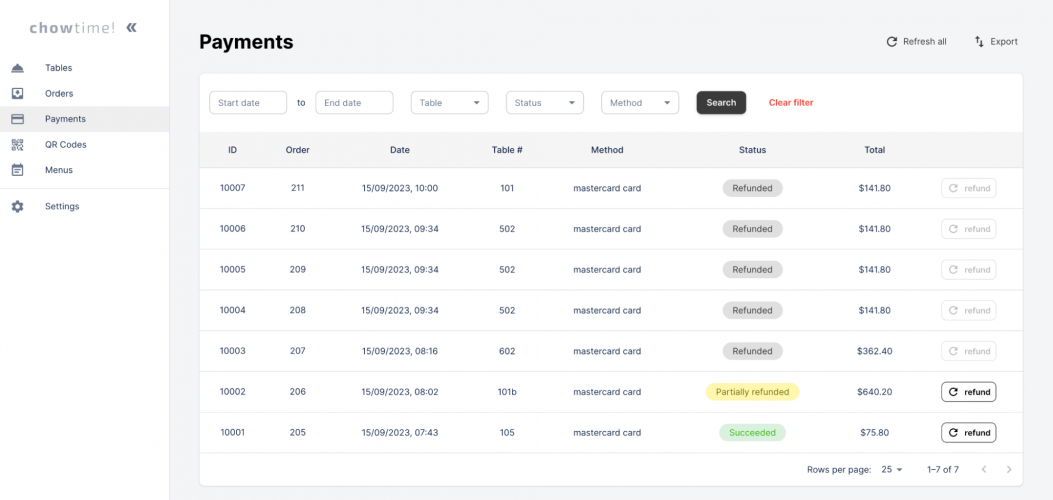Click order number 205
1053x500 pixels.
point(297,433)
